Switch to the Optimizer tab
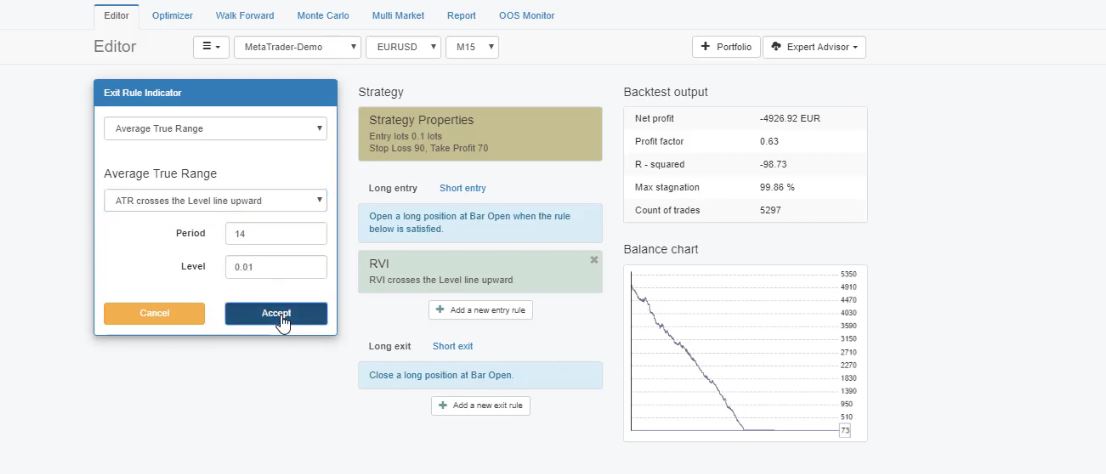 172,16
